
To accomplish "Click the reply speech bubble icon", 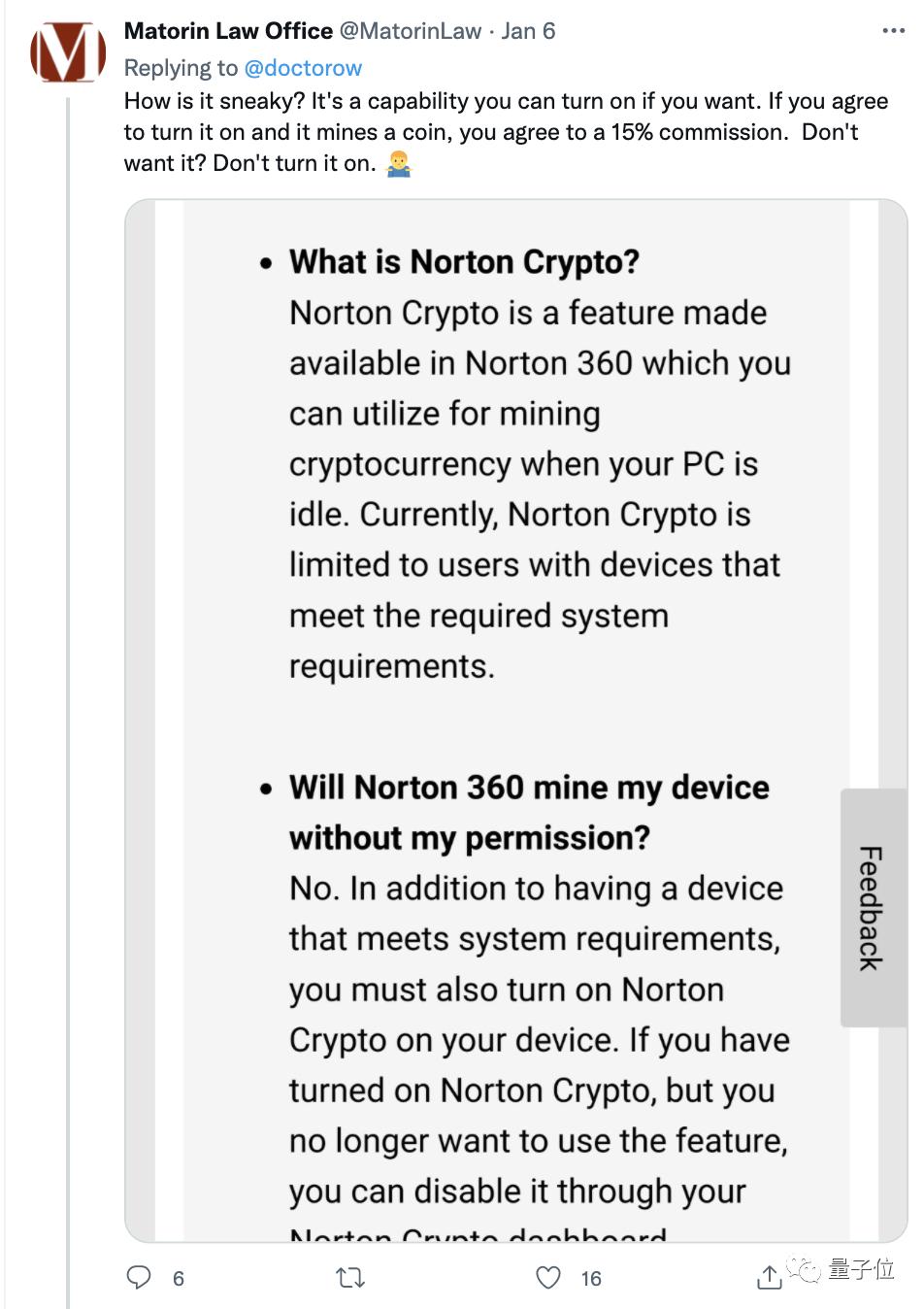I will point(139,1279).
